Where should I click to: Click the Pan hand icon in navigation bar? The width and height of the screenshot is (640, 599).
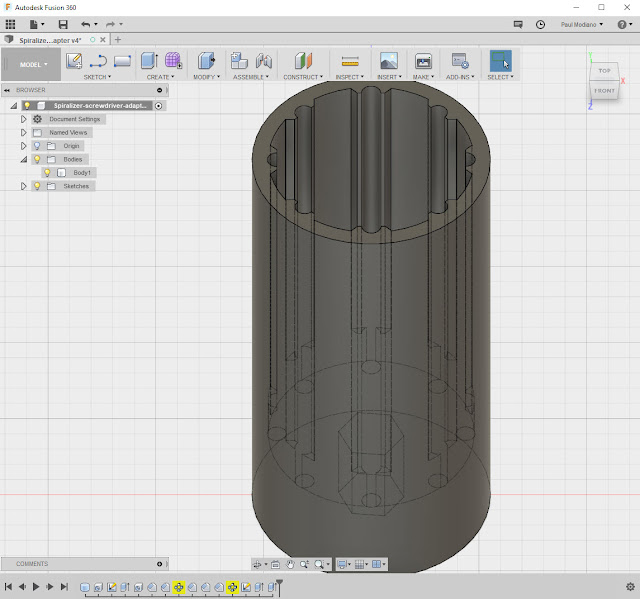290,565
